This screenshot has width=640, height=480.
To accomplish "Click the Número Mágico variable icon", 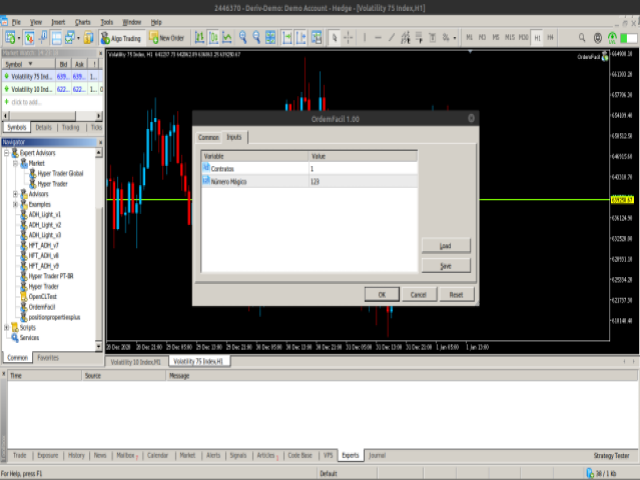I will tap(208, 181).
